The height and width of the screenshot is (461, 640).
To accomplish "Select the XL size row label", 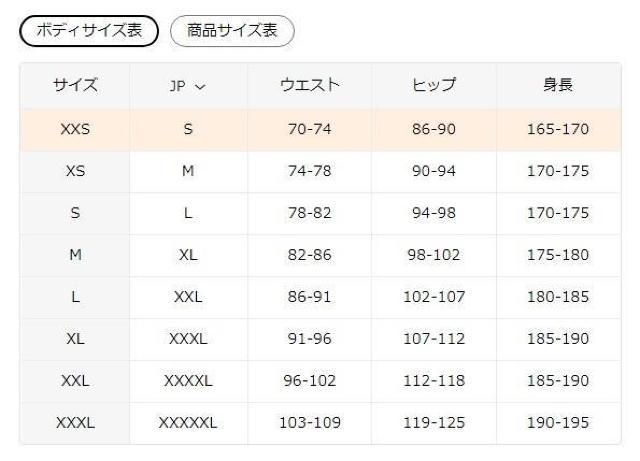I will coord(75,339).
